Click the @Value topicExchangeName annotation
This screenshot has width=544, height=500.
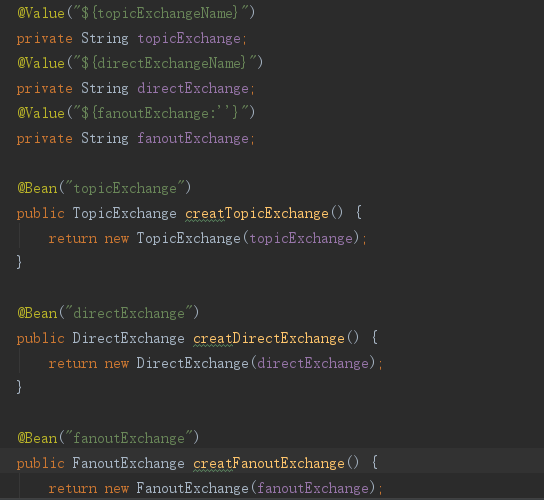pyautogui.click(x=136, y=13)
